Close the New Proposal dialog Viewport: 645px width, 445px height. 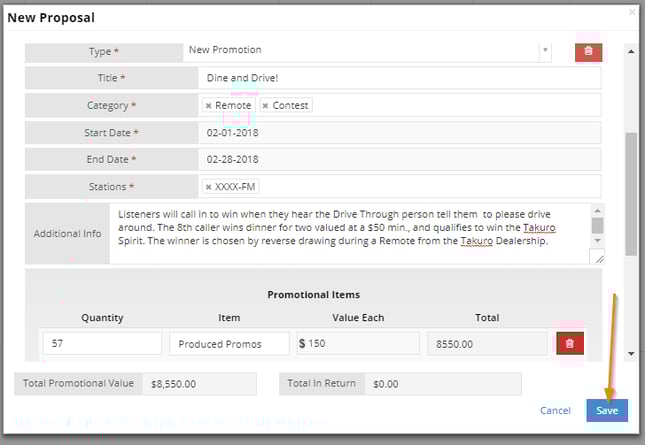point(632,12)
